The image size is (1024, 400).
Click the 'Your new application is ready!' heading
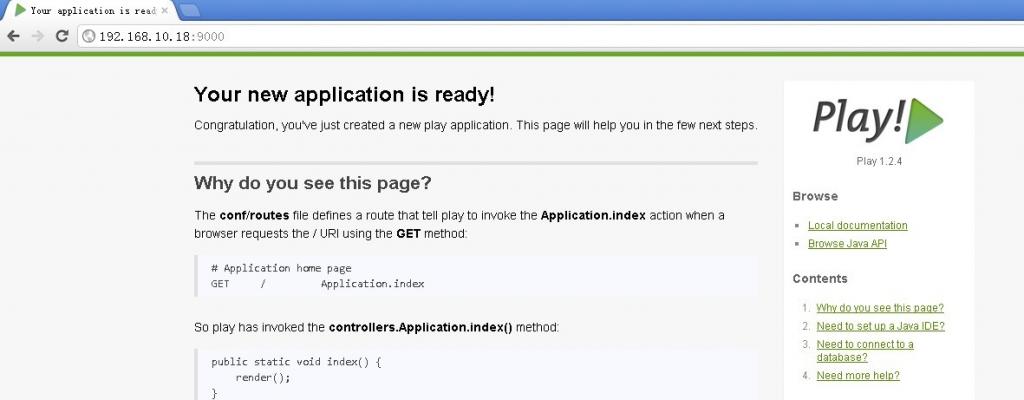pyautogui.click(x=344, y=95)
